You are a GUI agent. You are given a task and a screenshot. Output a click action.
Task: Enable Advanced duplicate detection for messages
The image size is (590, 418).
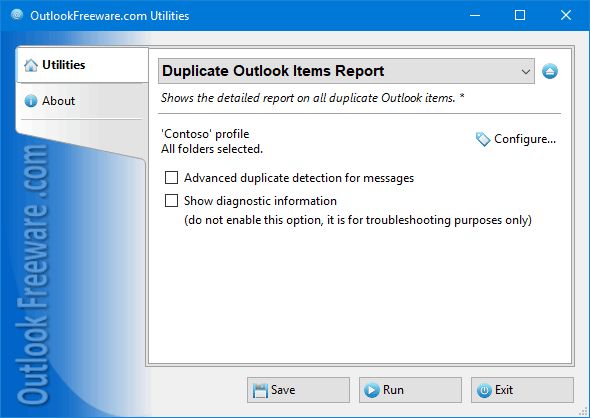coord(171,178)
